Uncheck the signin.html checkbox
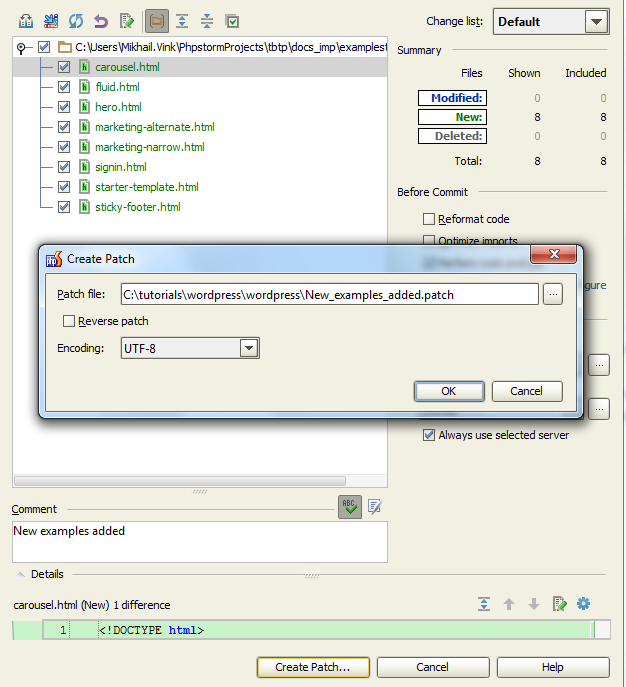626x687 pixels. tap(64, 166)
